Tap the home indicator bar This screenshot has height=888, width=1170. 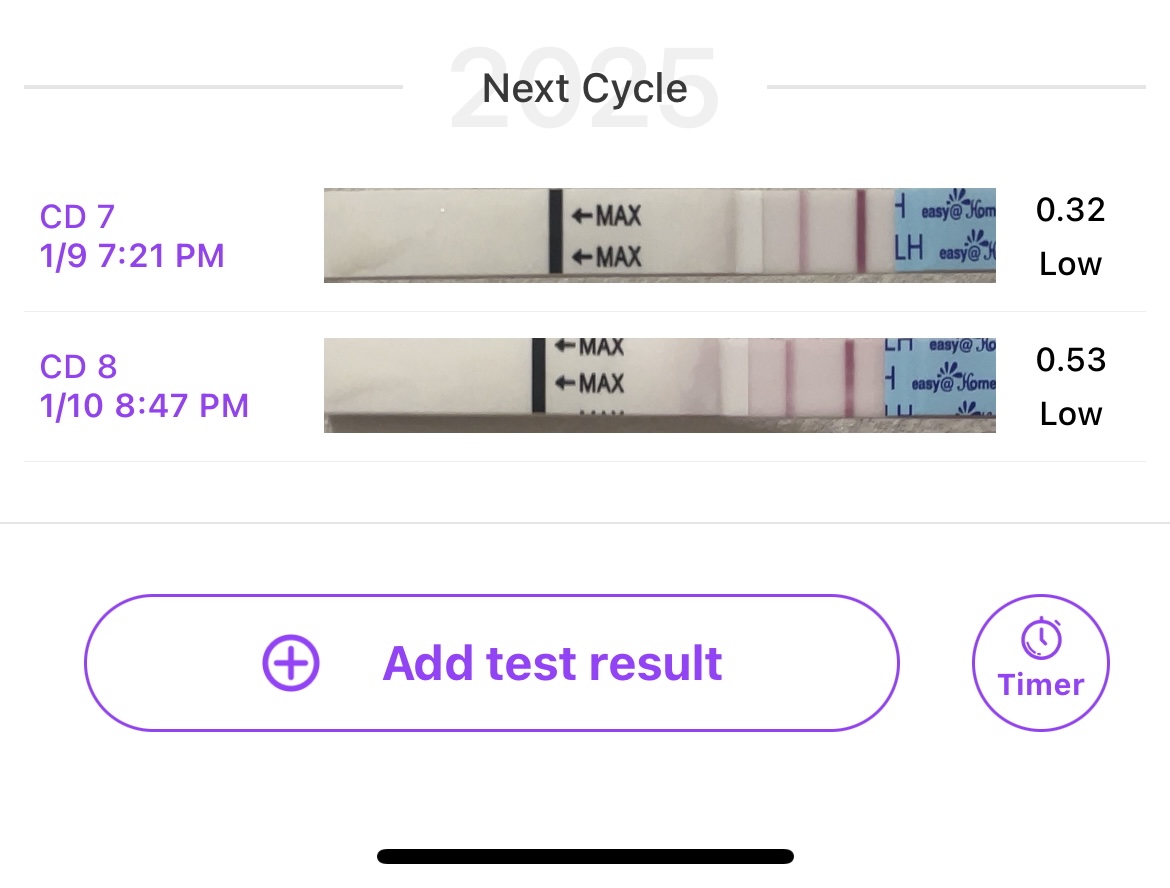click(585, 856)
